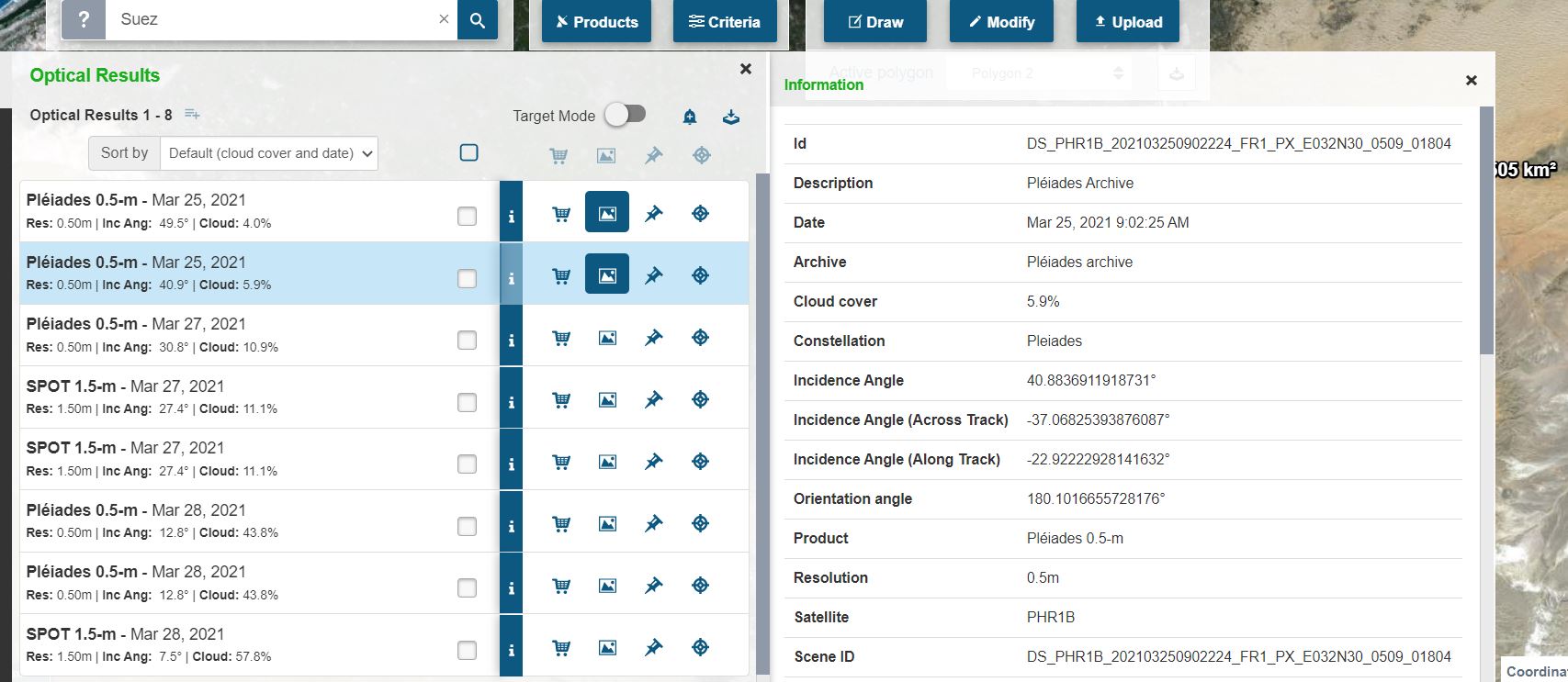Screen dimensions: 1568x682
Task: Click the Satellite value PHR1B
Action: click(x=1051, y=617)
